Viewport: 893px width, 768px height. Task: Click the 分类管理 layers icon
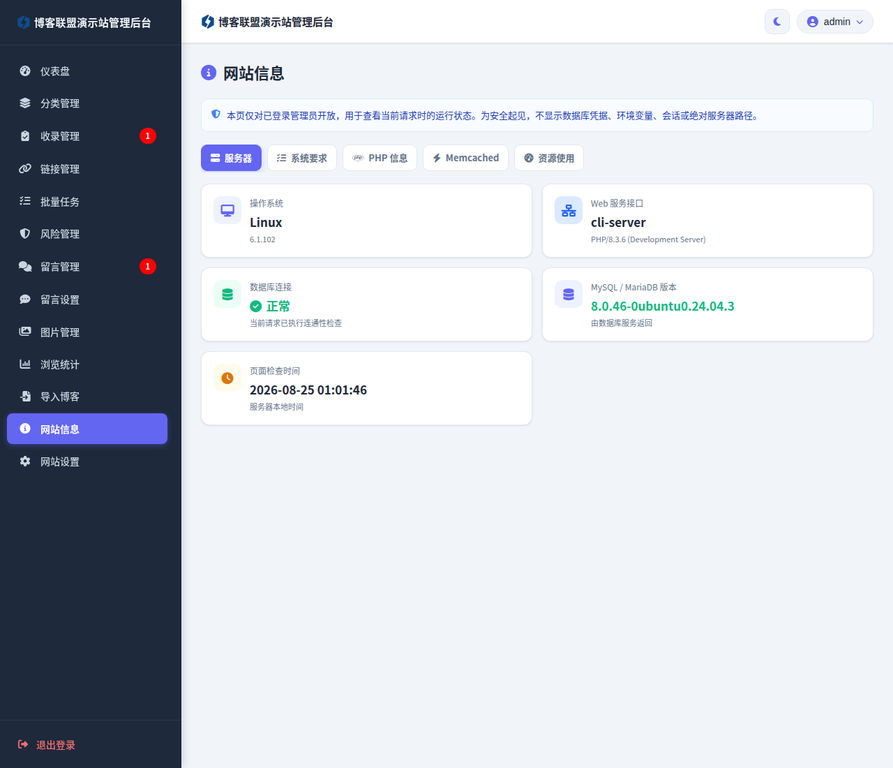point(24,103)
